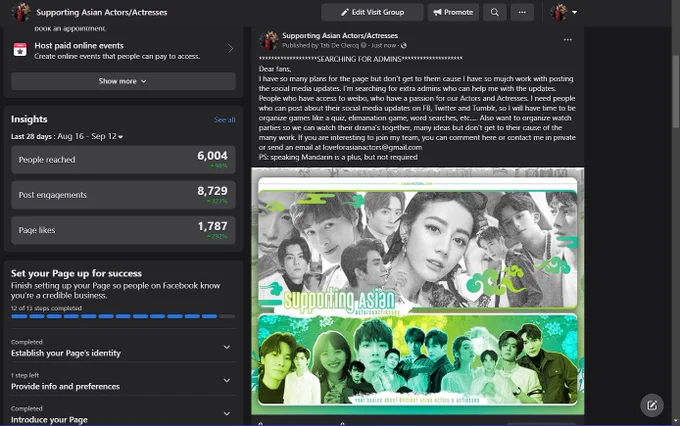Click the Host paid online events calendar icon

[x=20, y=49]
